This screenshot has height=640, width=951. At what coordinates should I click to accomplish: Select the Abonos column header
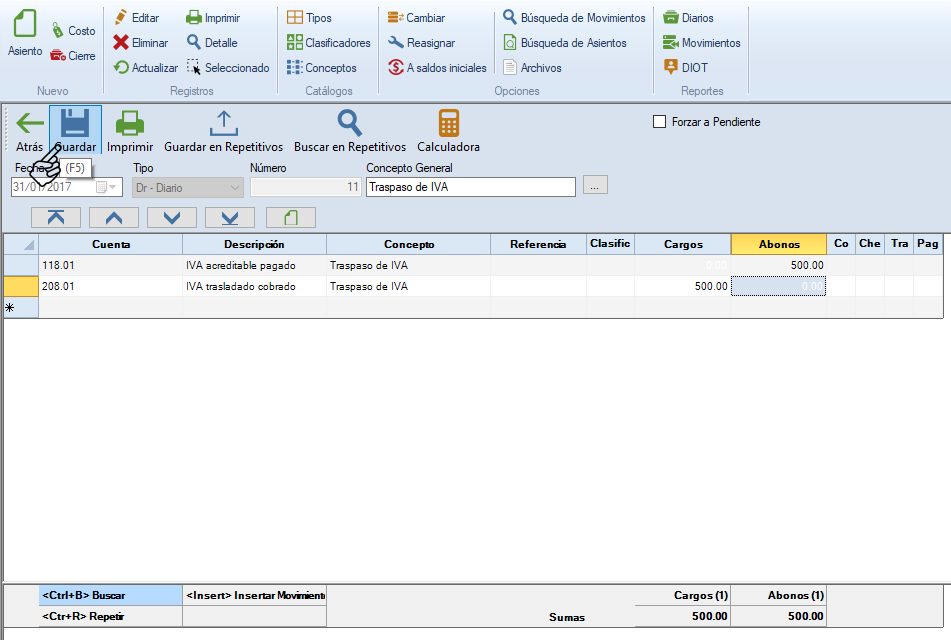tap(779, 244)
